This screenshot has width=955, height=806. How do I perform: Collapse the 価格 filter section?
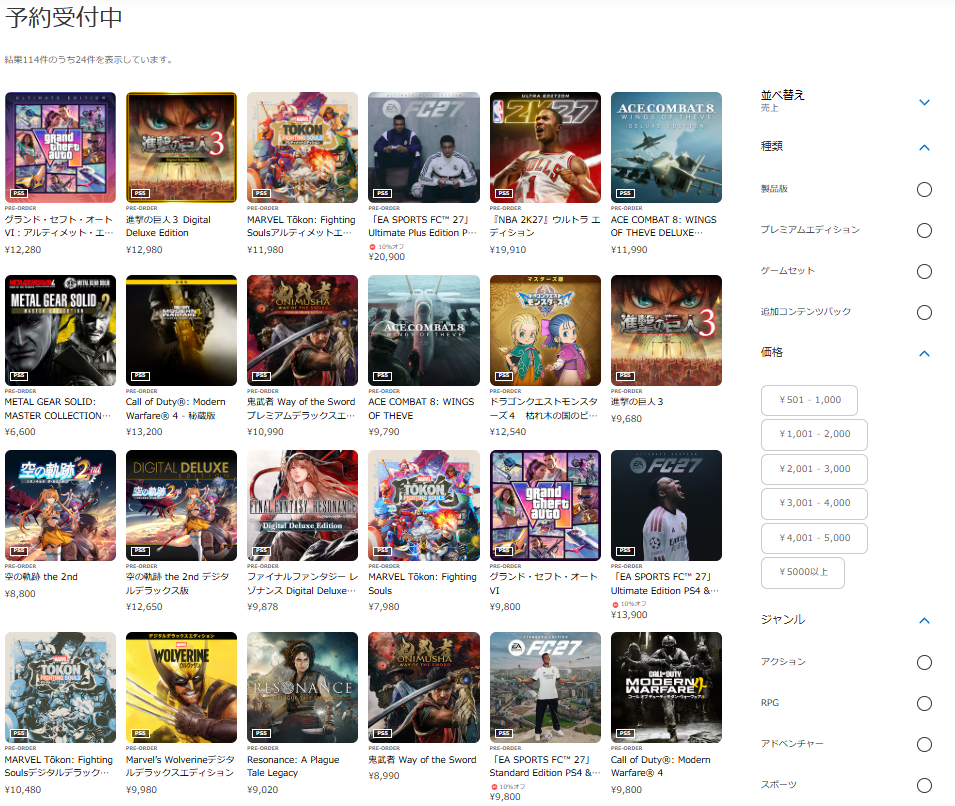coord(924,353)
